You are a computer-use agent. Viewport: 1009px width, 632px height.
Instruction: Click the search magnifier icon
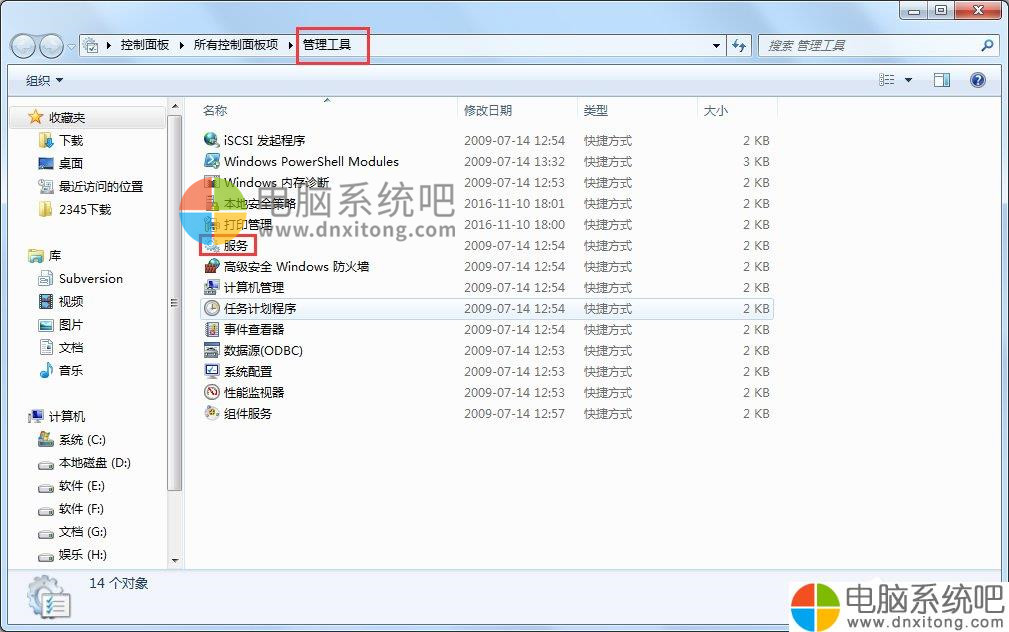[x=987, y=45]
